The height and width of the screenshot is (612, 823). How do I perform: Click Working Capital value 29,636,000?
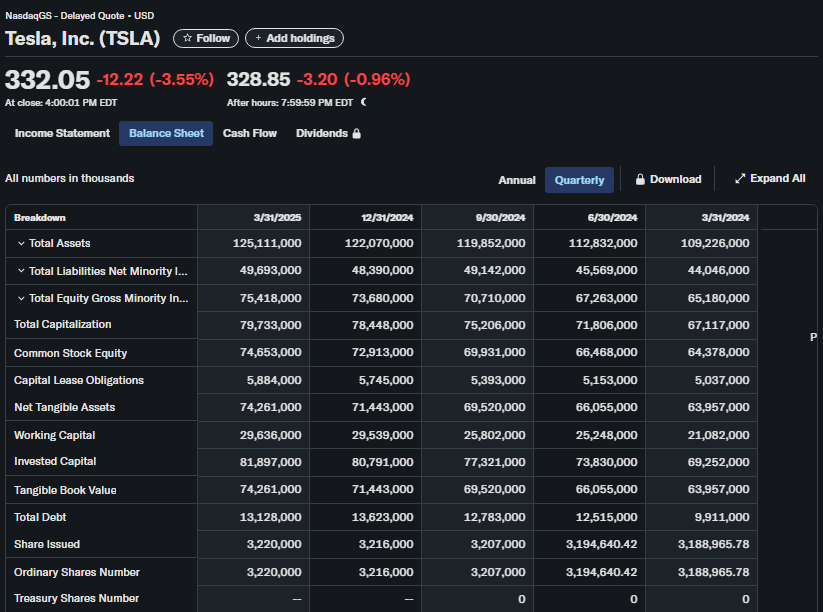click(x=270, y=435)
